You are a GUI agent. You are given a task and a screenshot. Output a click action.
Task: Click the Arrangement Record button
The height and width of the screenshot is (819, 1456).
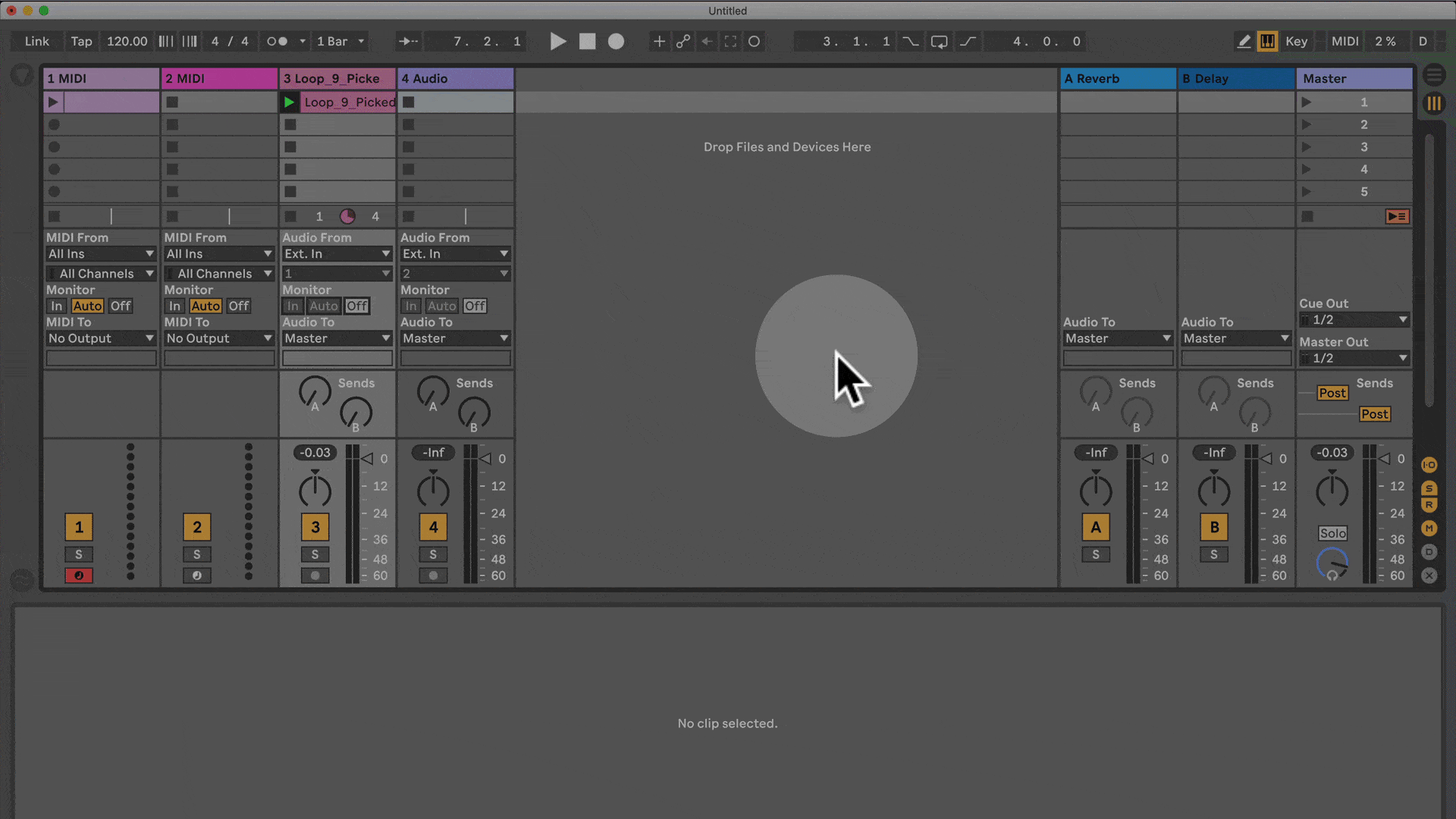616,42
